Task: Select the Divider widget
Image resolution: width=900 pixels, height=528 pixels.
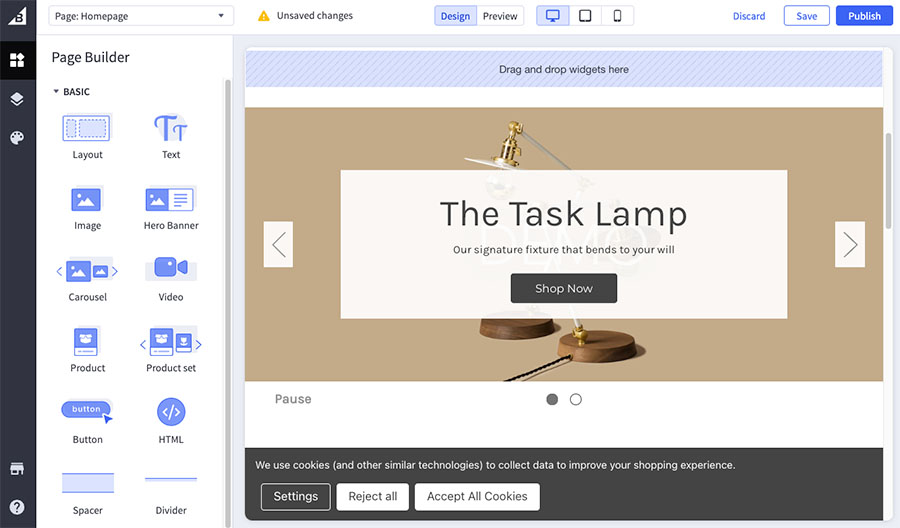Action: point(171,494)
